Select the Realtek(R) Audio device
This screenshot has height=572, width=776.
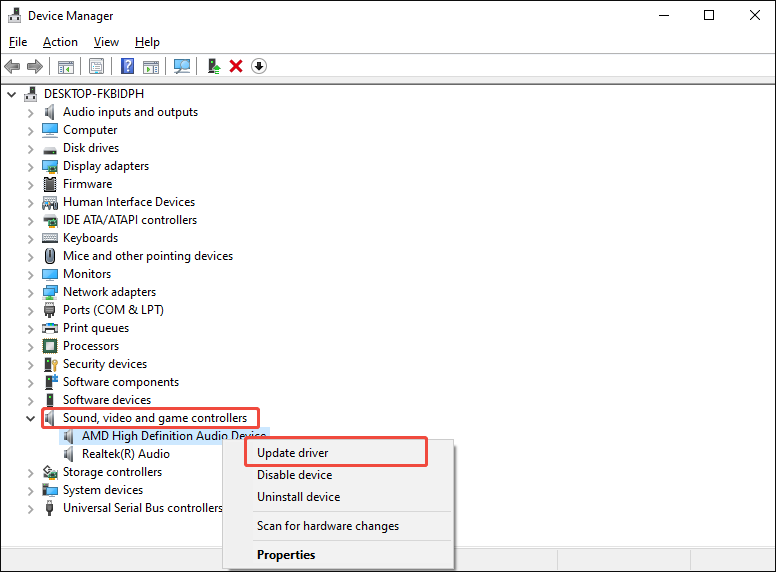(126, 454)
